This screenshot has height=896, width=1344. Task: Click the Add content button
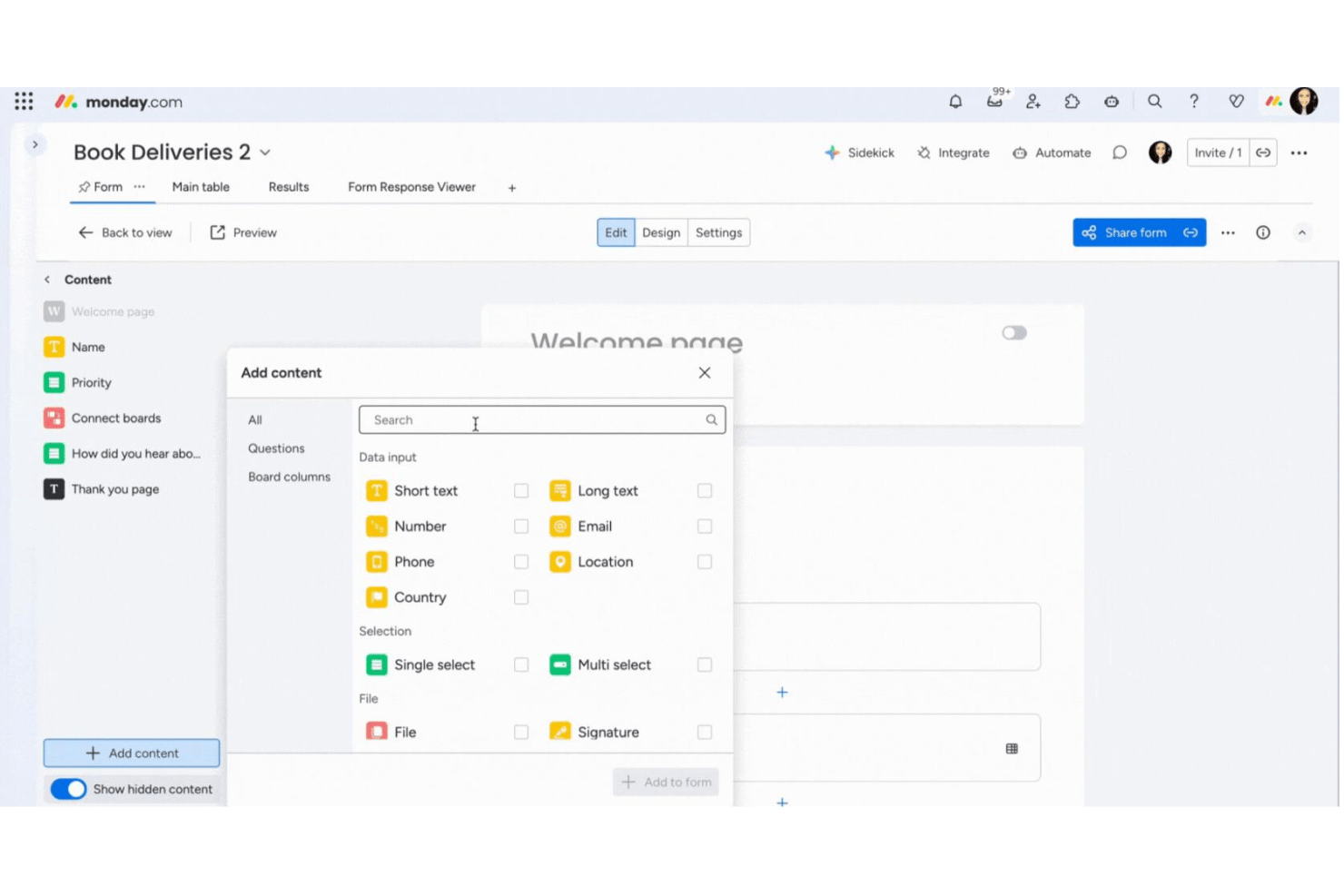[x=132, y=753]
